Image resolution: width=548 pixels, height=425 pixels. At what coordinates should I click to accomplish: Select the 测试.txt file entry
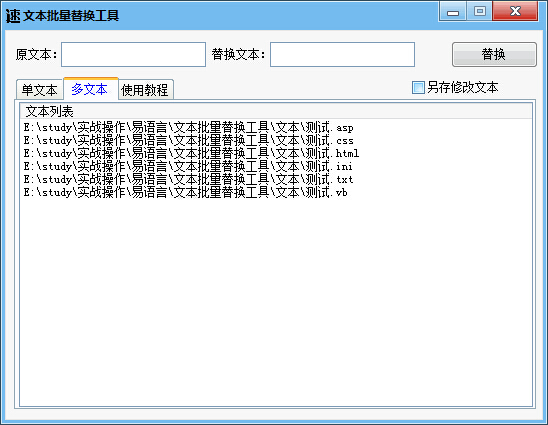click(x=189, y=179)
